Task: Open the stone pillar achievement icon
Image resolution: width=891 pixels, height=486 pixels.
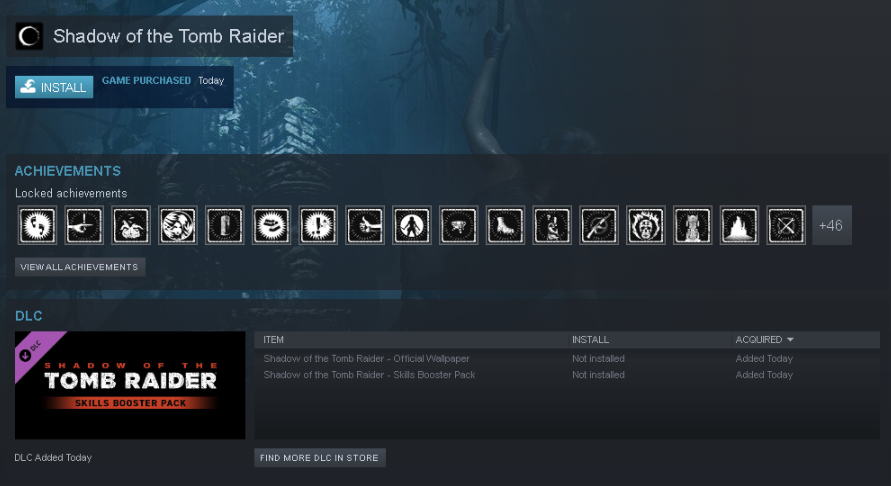Action: pos(224,225)
